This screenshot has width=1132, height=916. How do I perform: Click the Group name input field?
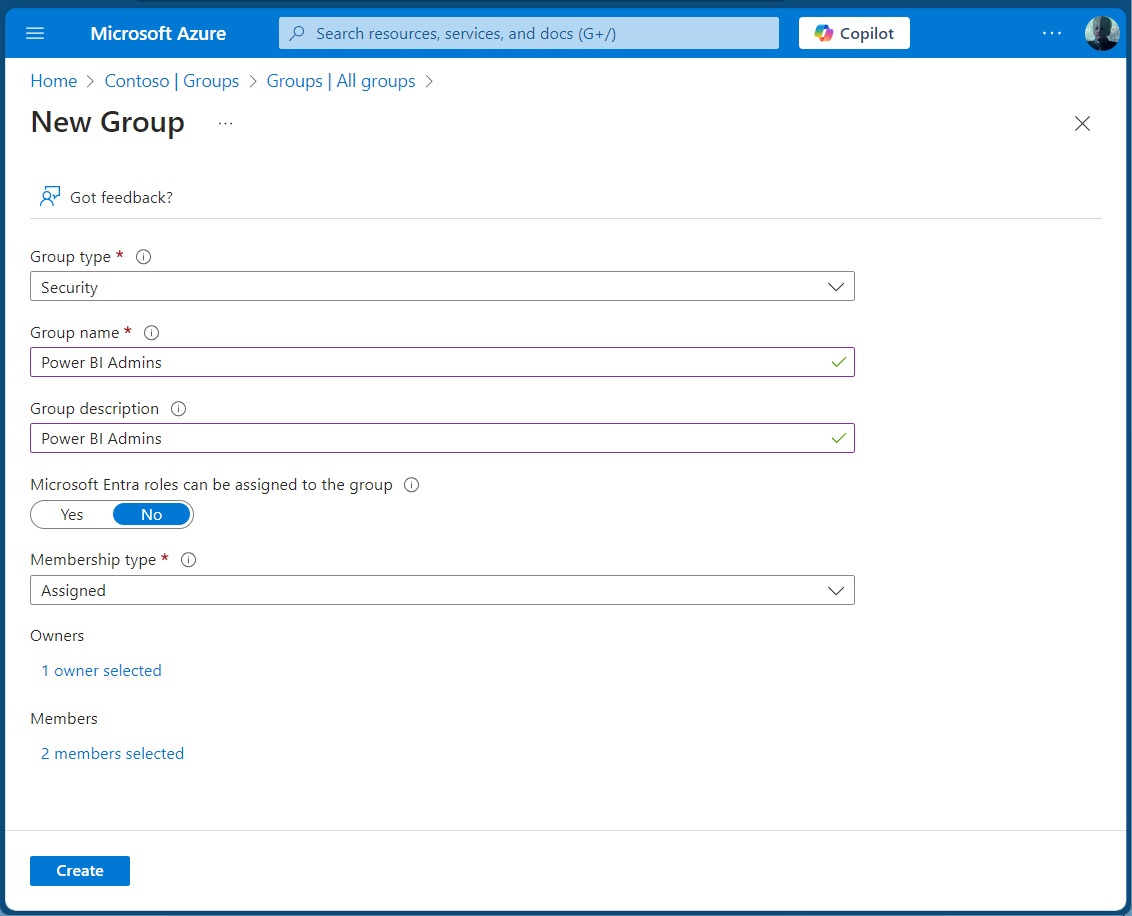point(430,363)
